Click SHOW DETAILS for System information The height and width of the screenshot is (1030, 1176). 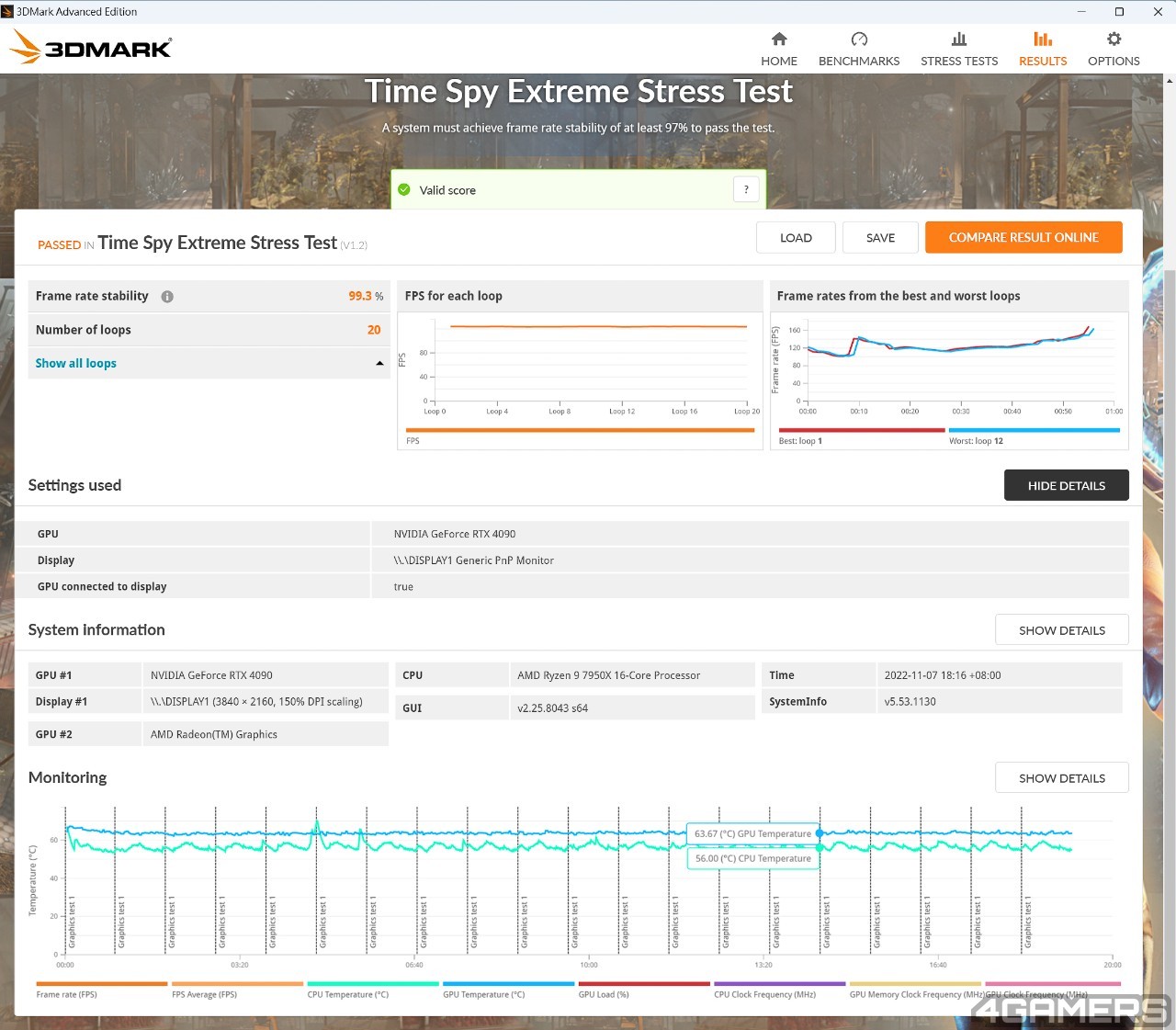coord(1062,630)
